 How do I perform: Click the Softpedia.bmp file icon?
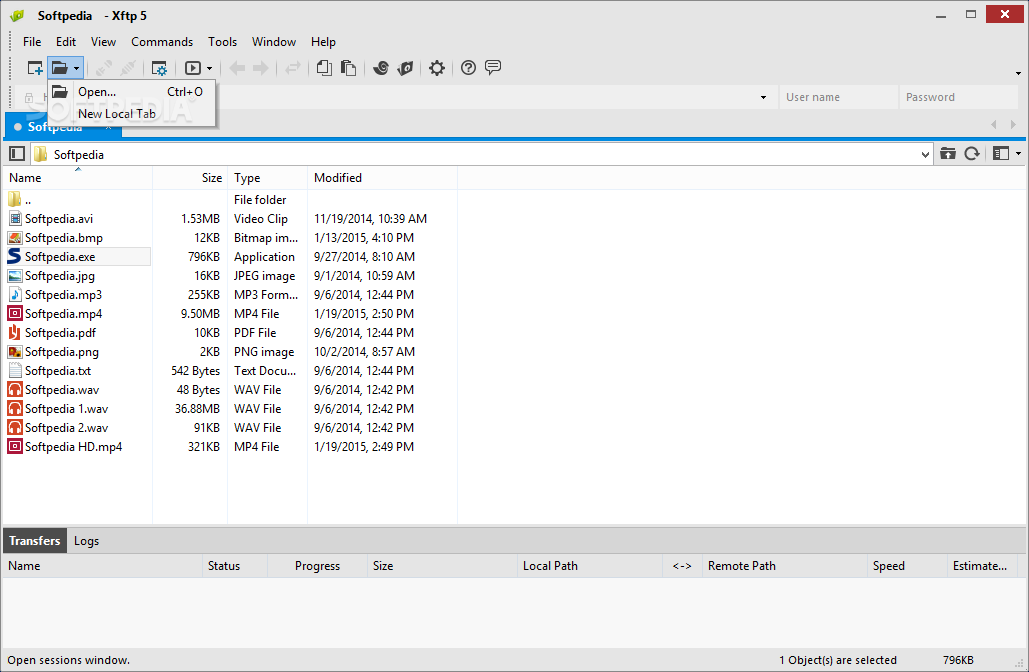coord(14,238)
